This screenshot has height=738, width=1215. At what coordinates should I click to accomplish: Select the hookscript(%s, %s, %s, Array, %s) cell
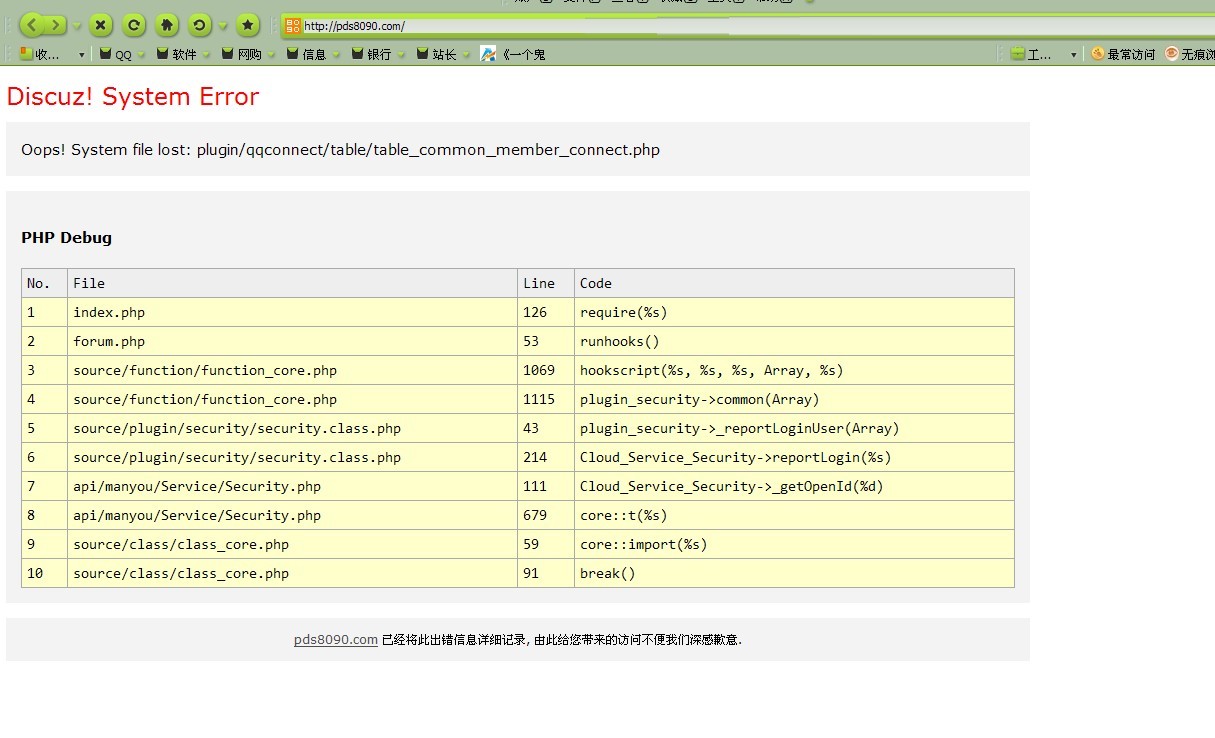coord(794,370)
